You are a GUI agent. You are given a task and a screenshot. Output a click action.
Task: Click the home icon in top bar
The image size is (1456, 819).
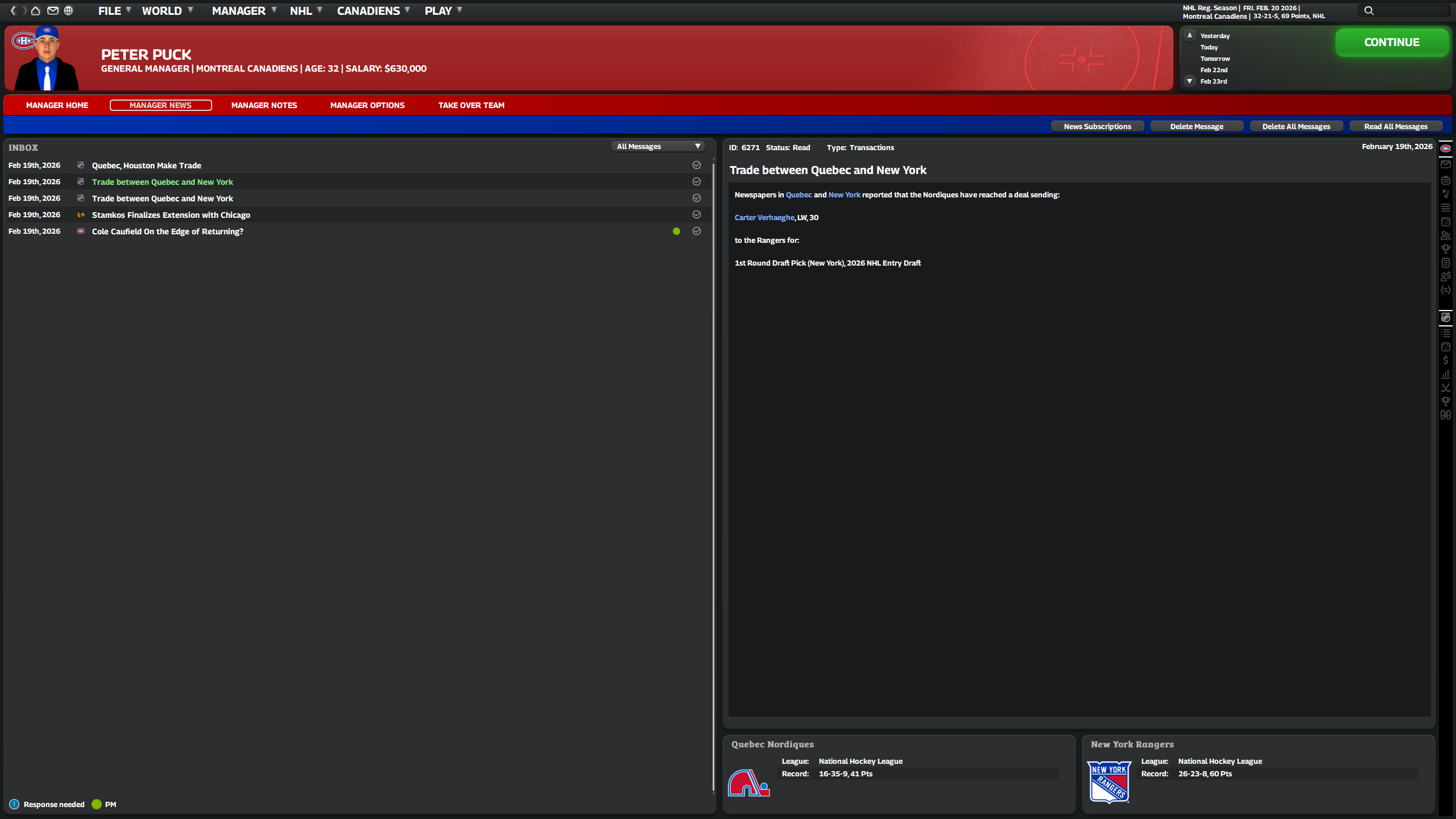click(x=35, y=11)
